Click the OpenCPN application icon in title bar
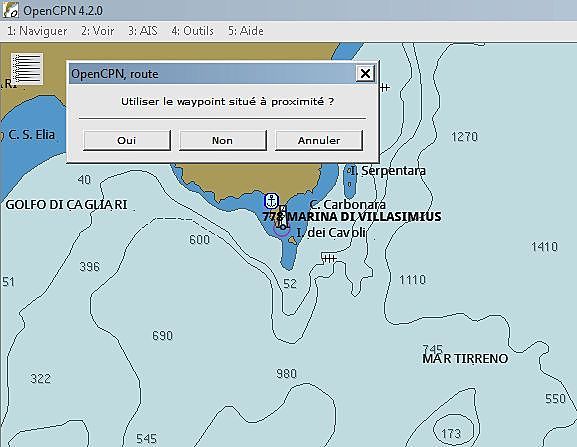The height and width of the screenshot is (447, 577). click(10, 10)
